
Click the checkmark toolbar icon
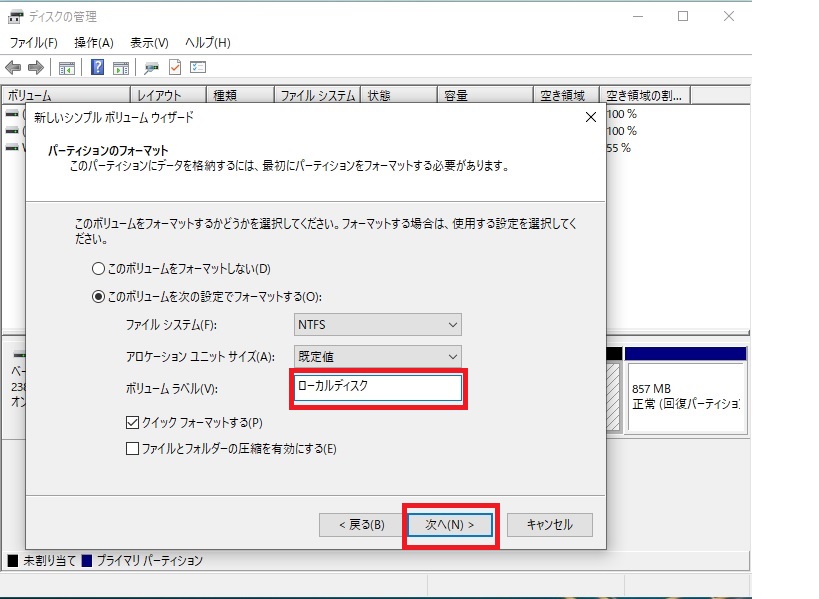[174, 67]
